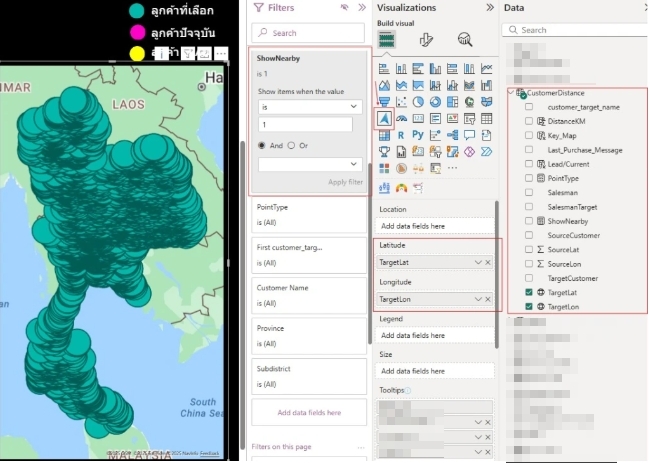Check the DistanceKM field checkbox
This screenshot has width=650, height=463.
pyautogui.click(x=529, y=120)
